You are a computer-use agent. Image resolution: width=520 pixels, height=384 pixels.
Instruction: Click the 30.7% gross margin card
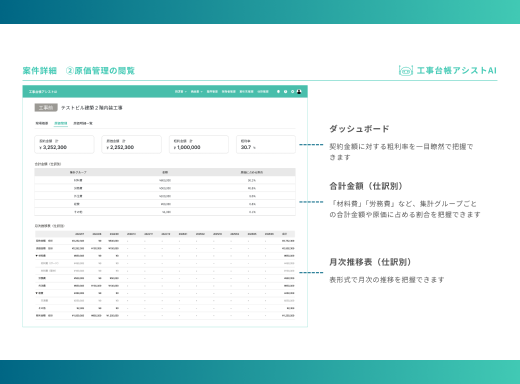(x=266, y=144)
